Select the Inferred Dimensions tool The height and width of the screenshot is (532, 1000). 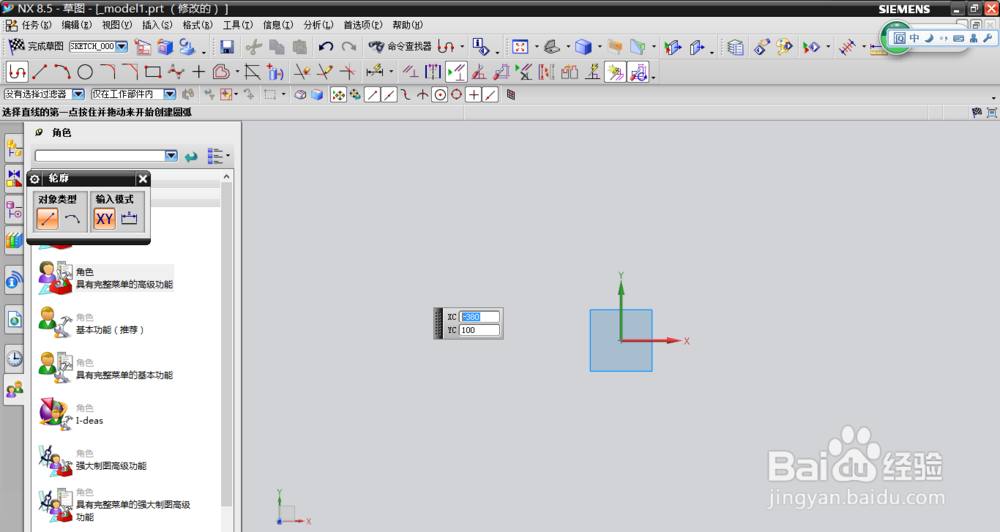pyautogui.click(x=375, y=72)
